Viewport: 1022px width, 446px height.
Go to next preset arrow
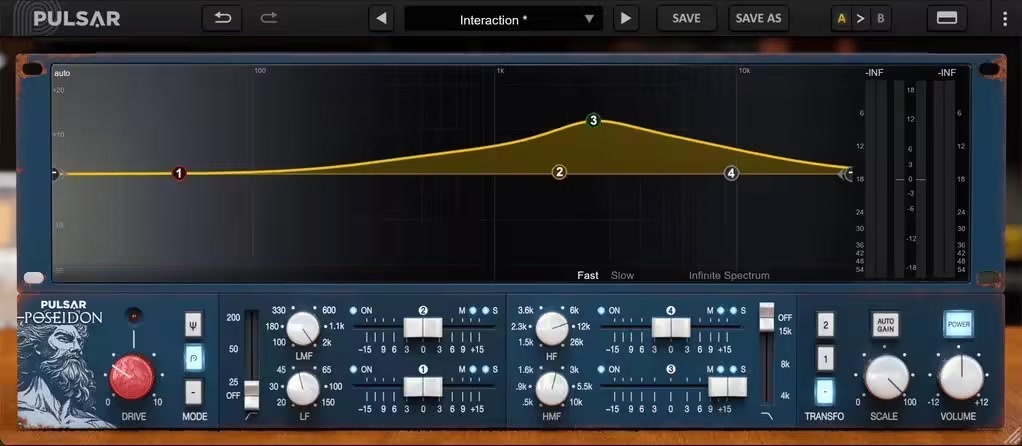(626, 18)
